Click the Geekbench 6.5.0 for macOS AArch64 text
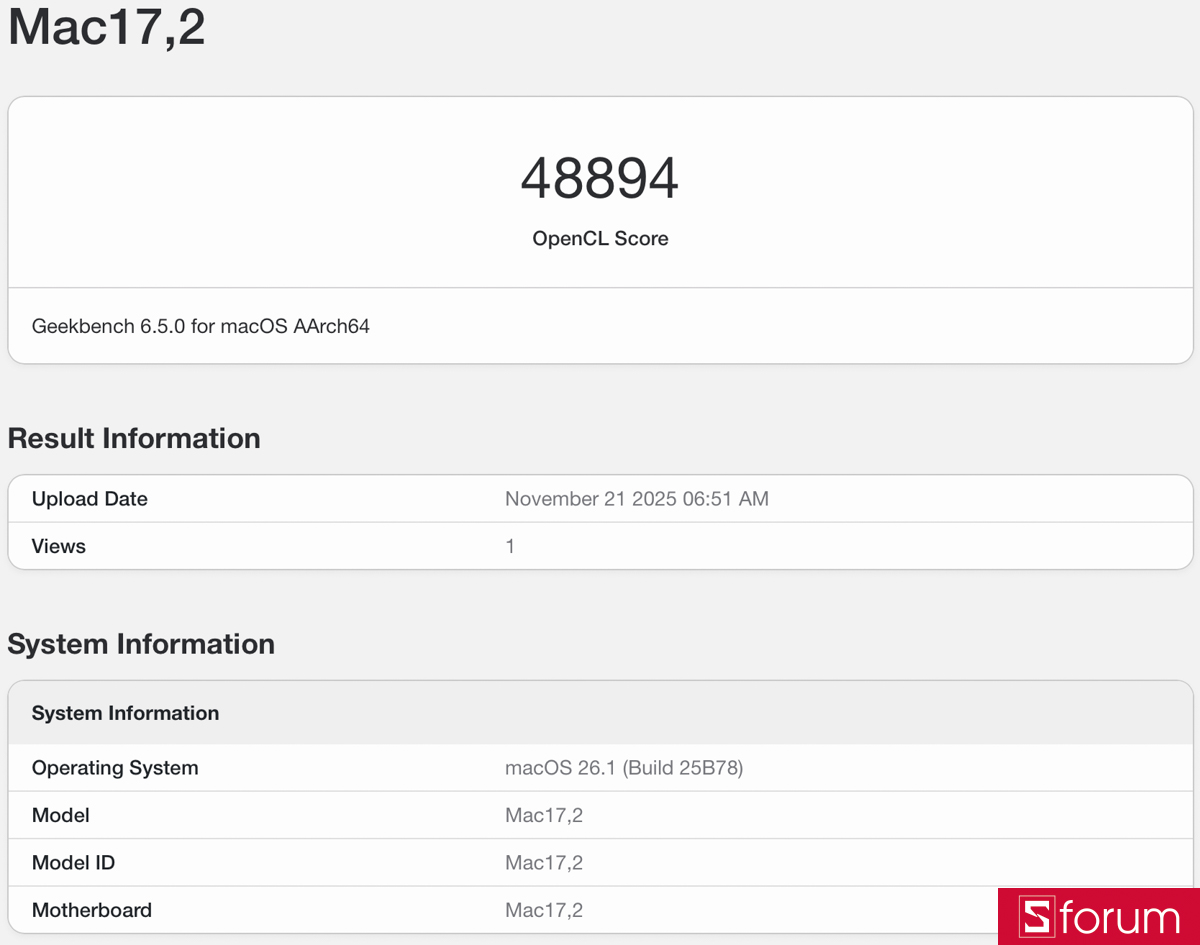The width and height of the screenshot is (1200, 945). tap(201, 326)
